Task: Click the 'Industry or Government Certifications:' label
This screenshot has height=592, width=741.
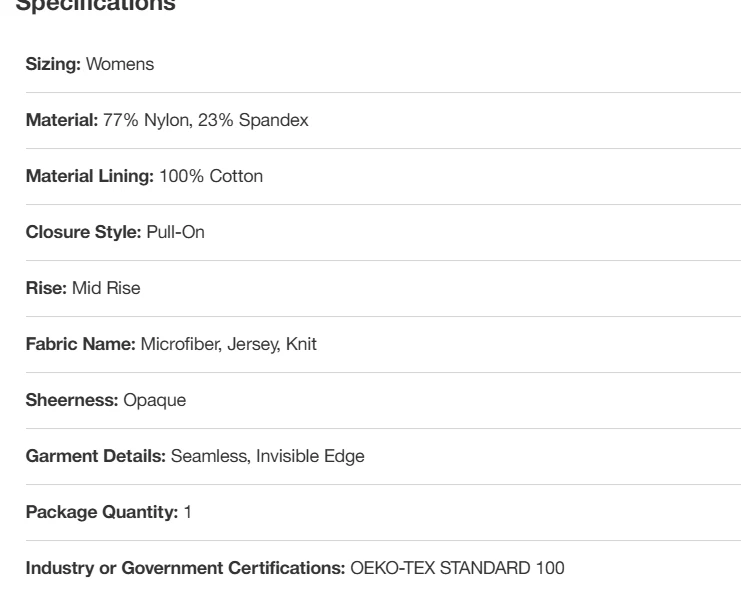Action: (185, 568)
